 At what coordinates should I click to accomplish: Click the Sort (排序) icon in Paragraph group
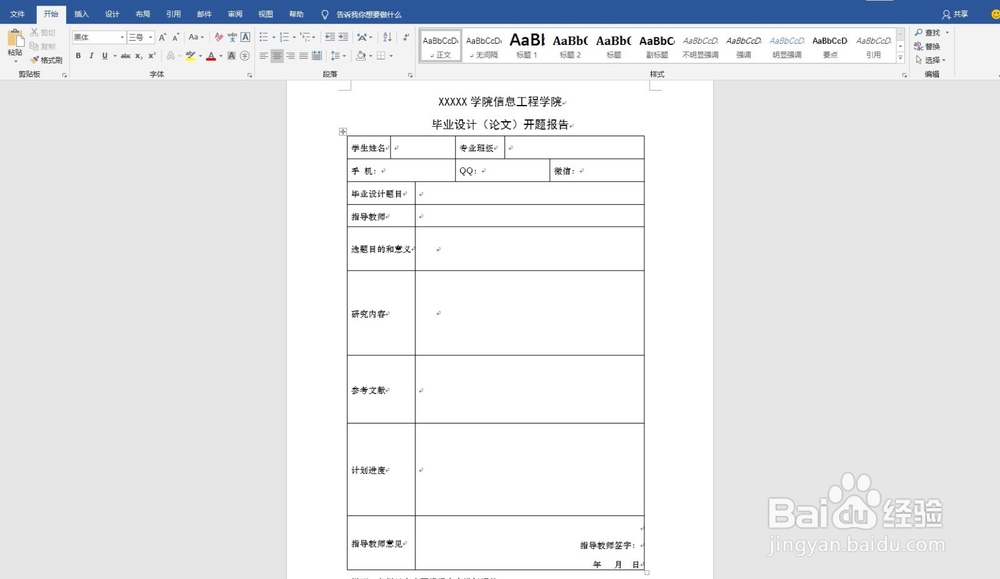coord(387,37)
